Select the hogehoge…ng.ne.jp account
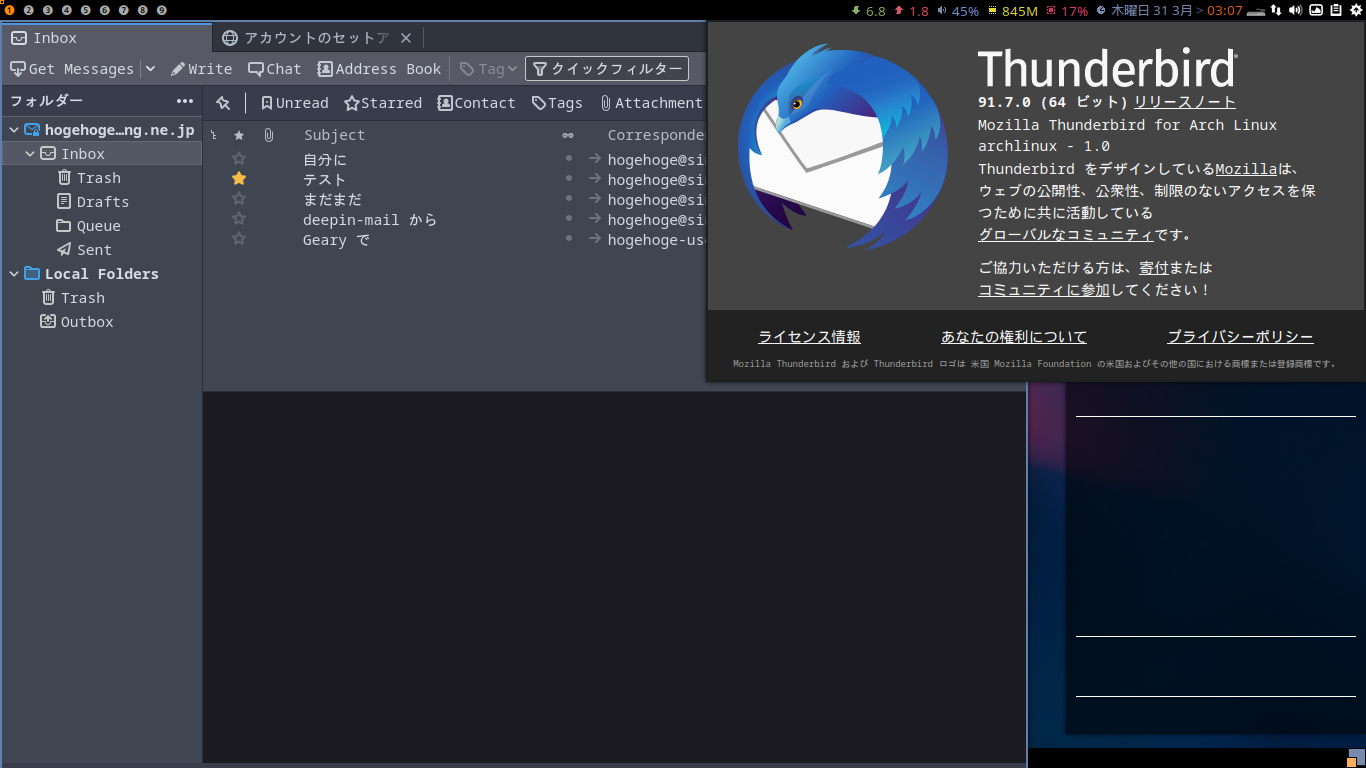The width and height of the screenshot is (1366, 768). [x=109, y=130]
